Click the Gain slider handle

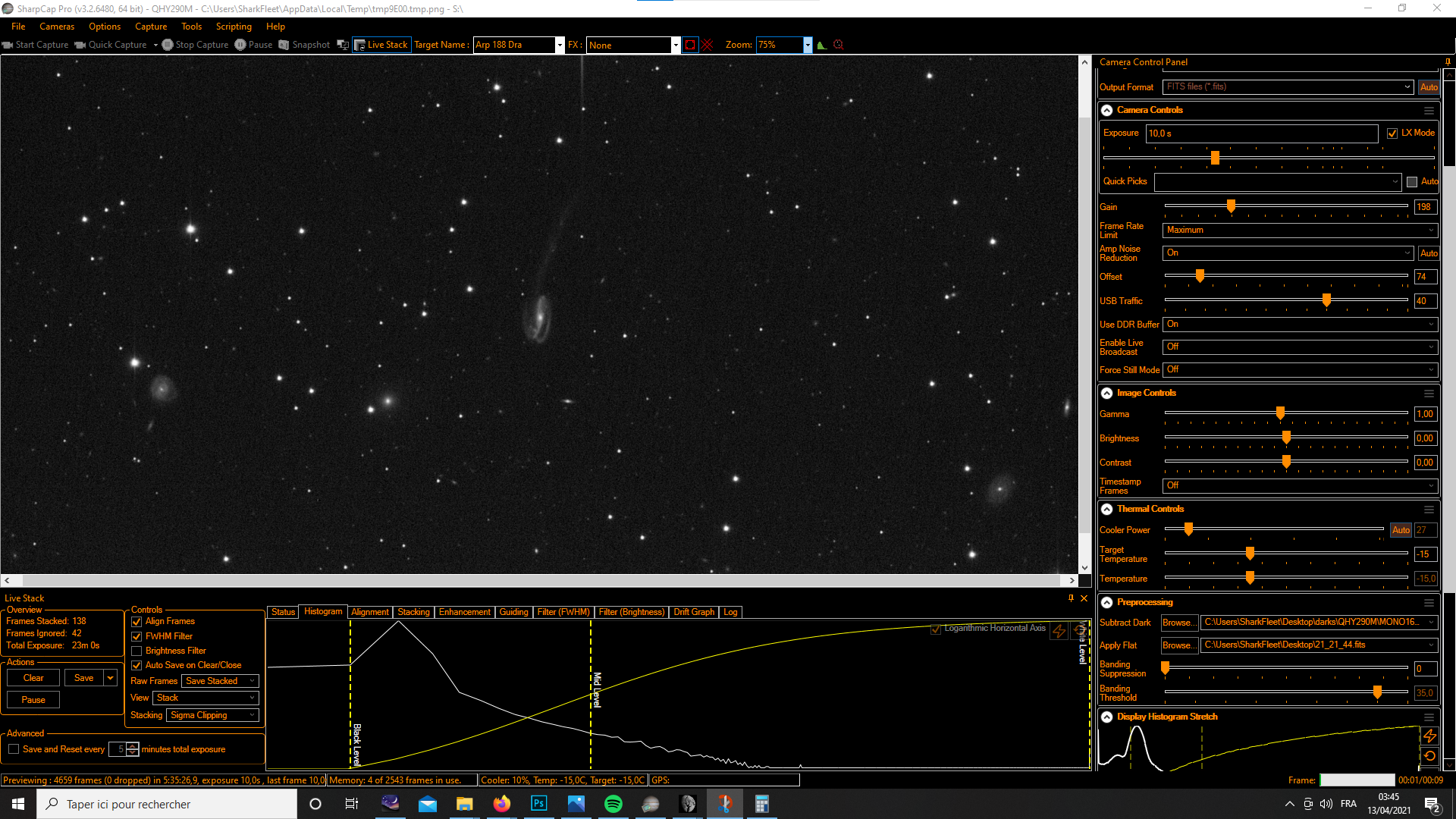coord(1231,206)
